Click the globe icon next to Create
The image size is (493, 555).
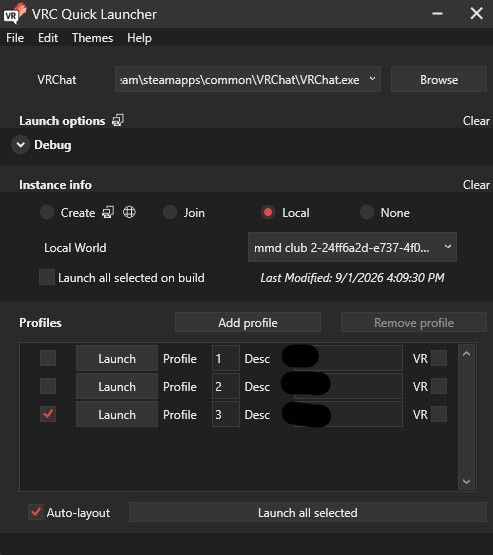click(129, 212)
